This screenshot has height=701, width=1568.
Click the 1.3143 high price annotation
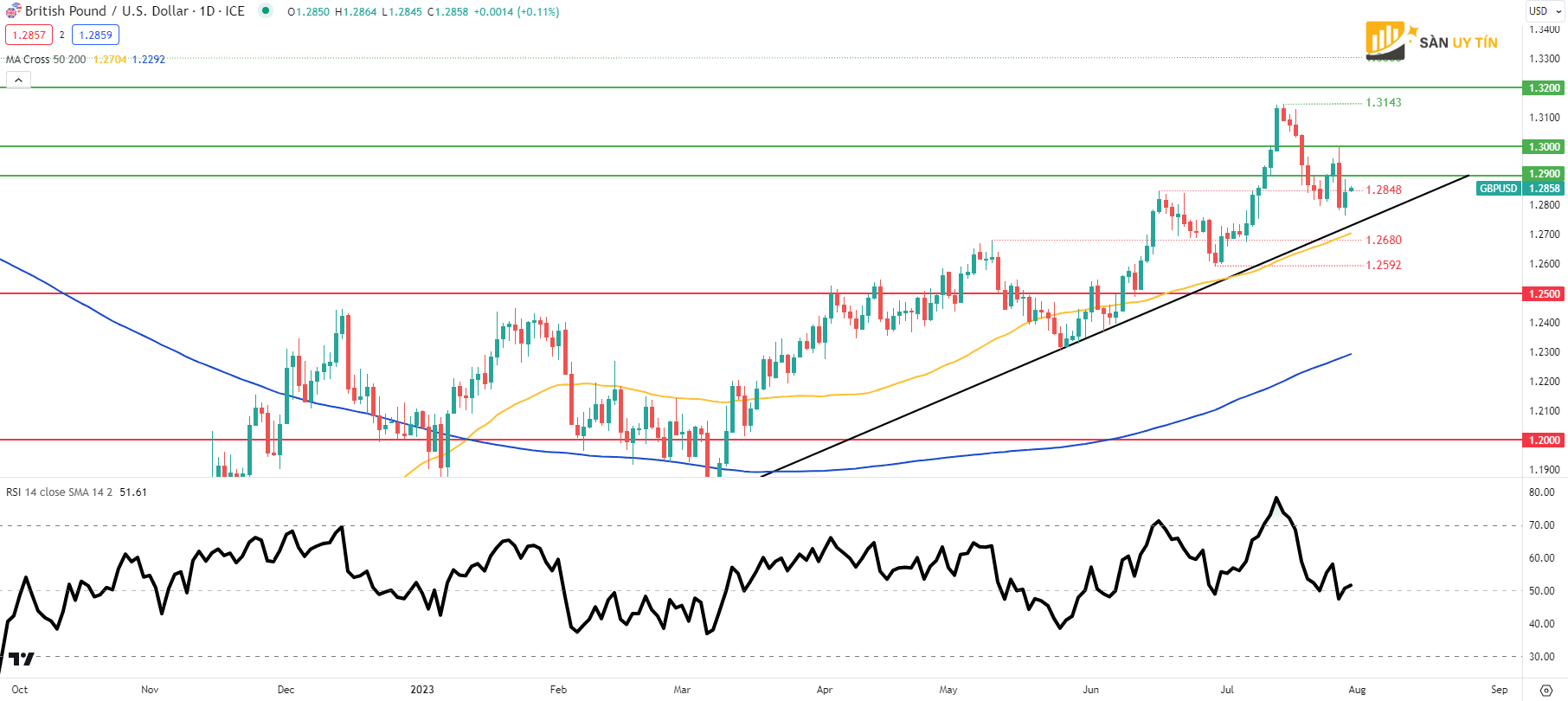pos(1384,102)
